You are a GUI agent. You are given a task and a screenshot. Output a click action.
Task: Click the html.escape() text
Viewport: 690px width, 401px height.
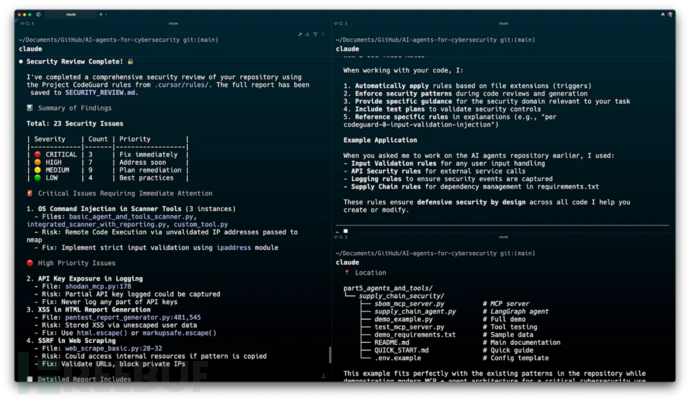(102, 333)
